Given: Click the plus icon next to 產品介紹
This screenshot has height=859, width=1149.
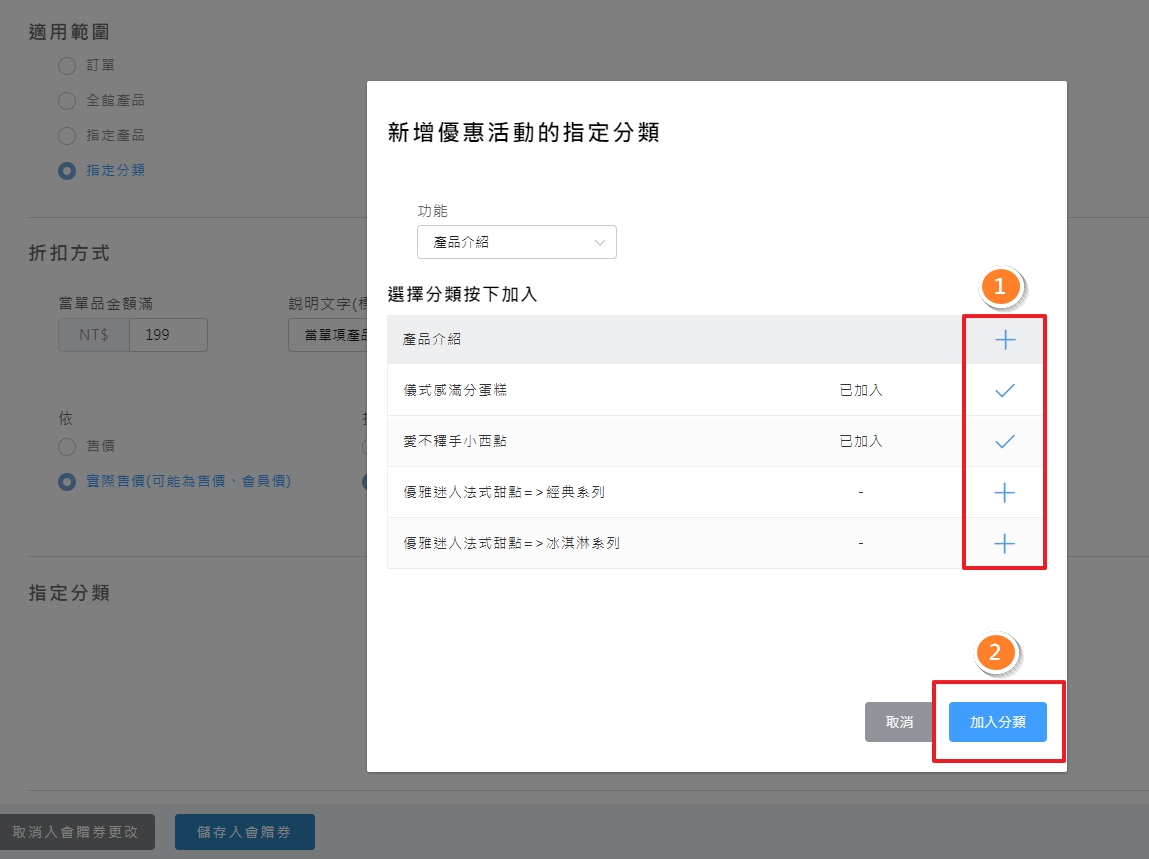Looking at the screenshot, I should [x=1004, y=340].
